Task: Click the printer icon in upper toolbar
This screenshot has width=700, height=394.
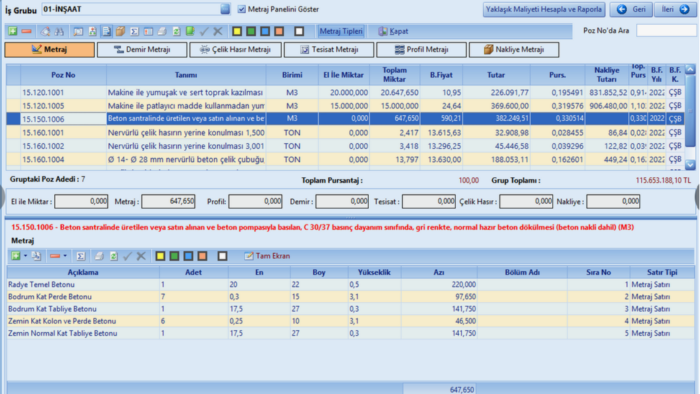Action: [162, 31]
